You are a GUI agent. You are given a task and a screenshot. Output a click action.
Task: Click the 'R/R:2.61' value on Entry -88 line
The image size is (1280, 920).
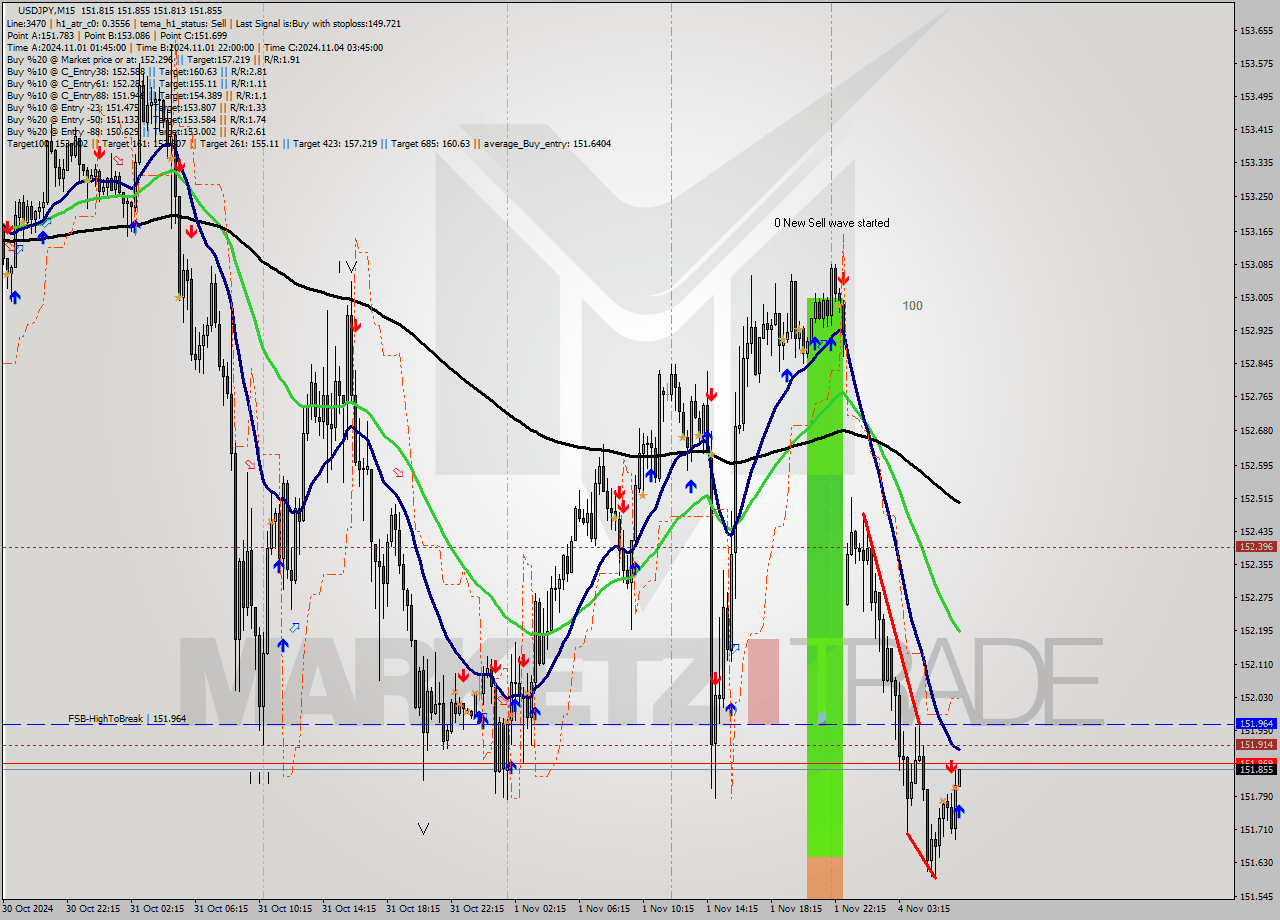248,131
